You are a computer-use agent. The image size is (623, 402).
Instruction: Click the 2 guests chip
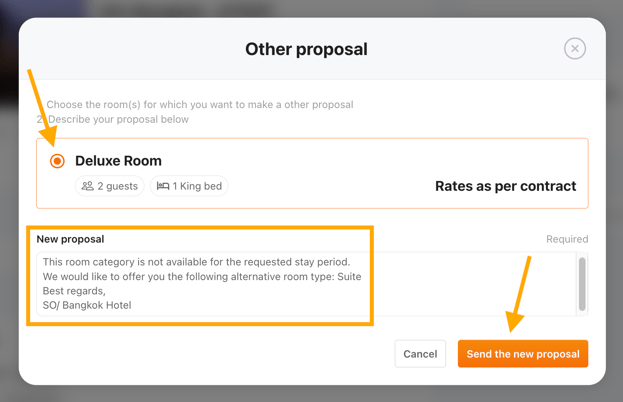pyautogui.click(x=110, y=186)
